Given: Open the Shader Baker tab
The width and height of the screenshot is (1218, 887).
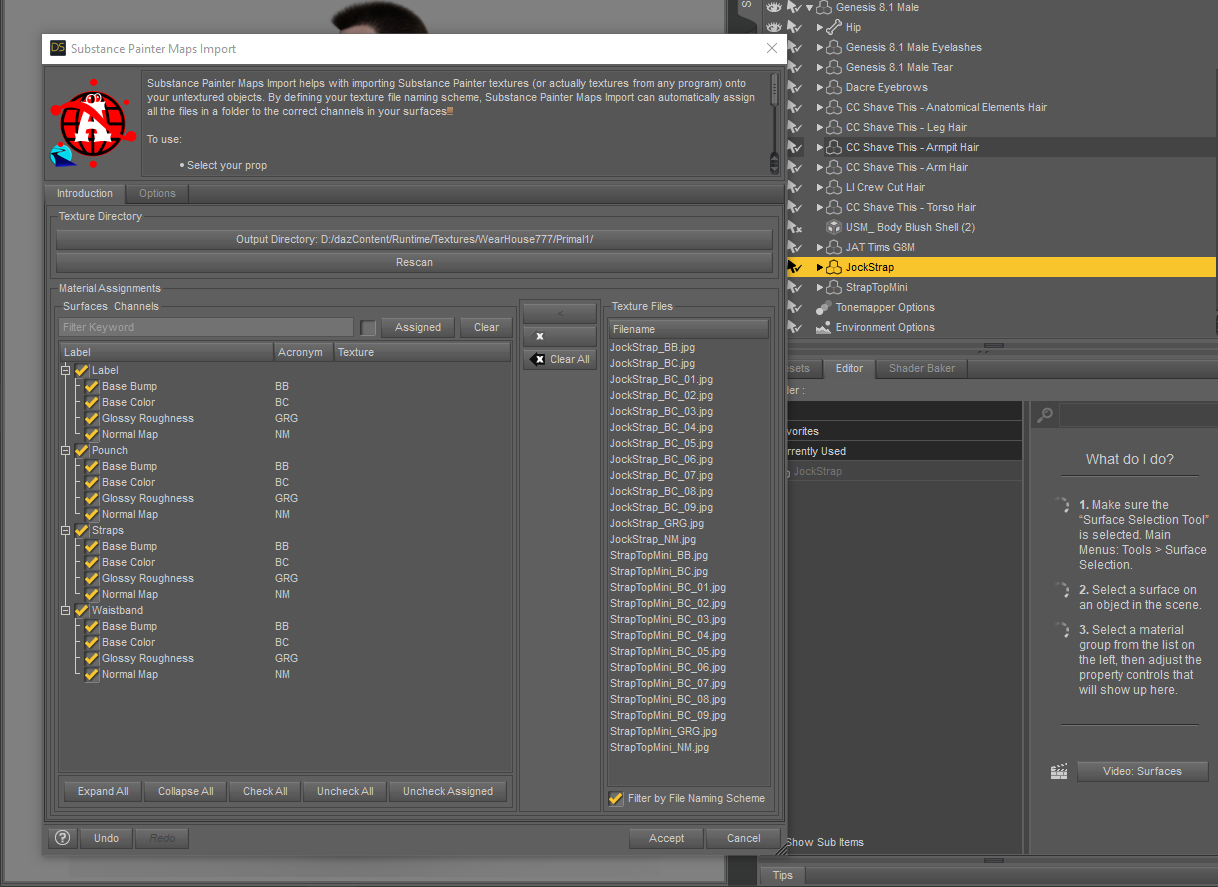Looking at the screenshot, I should tap(922, 368).
